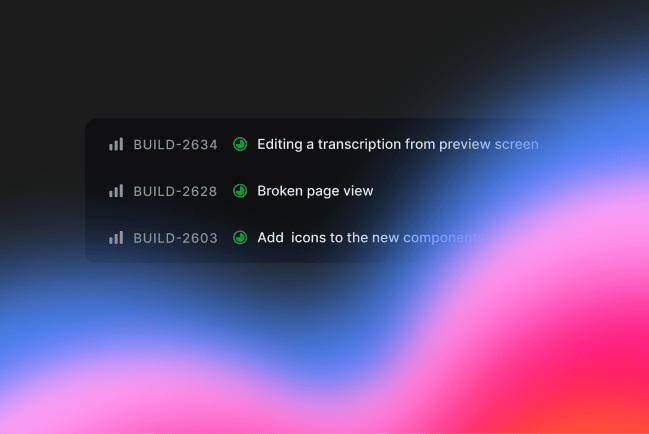Expand priority options for the Add icons issue

coord(116,238)
